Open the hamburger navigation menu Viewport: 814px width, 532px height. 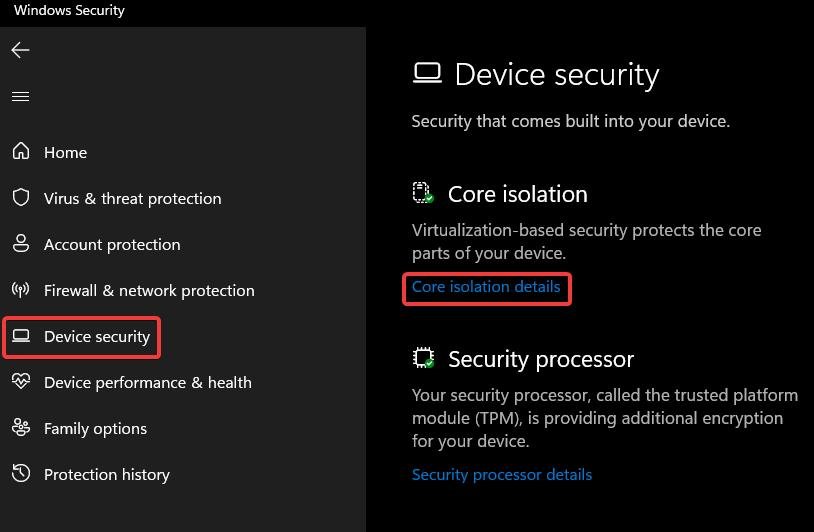coord(20,97)
